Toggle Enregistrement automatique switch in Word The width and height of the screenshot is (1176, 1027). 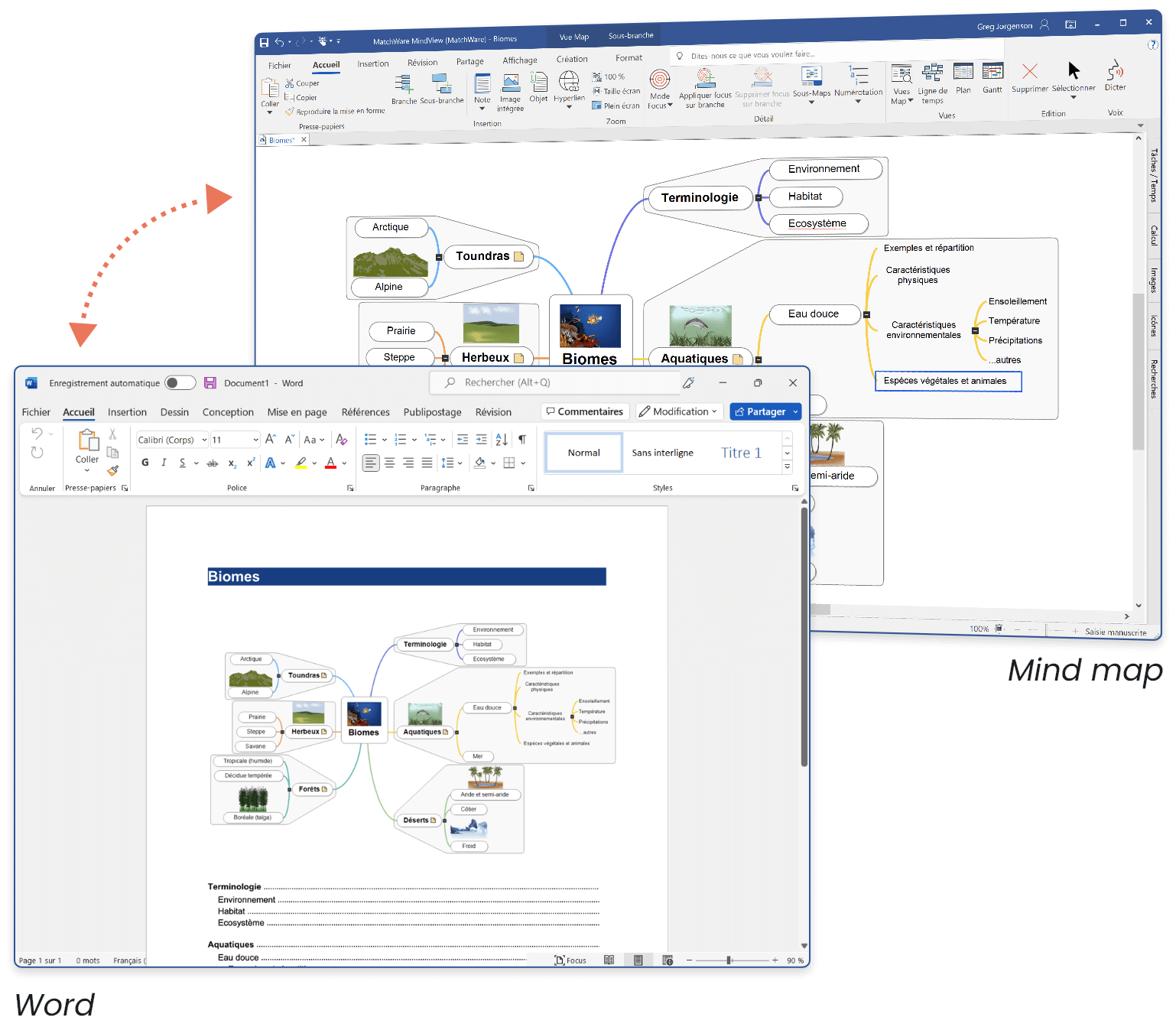(x=180, y=383)
